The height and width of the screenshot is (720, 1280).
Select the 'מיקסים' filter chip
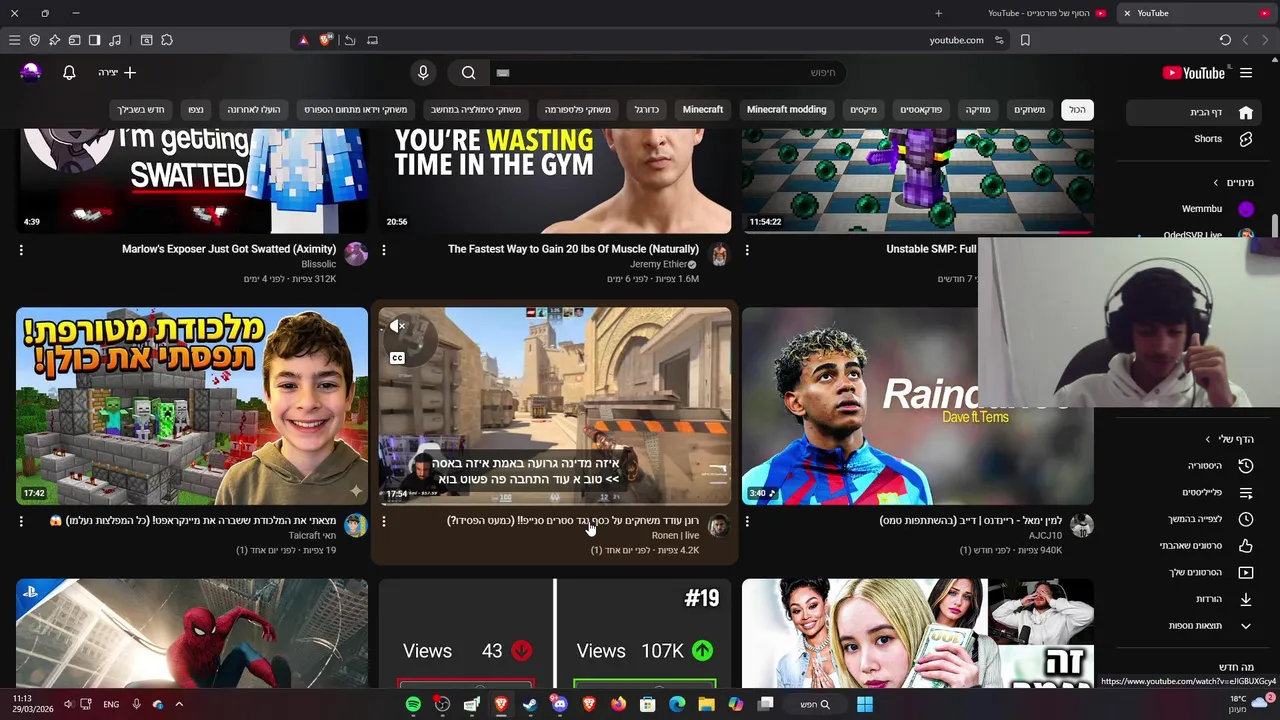(x=863, y=109)
